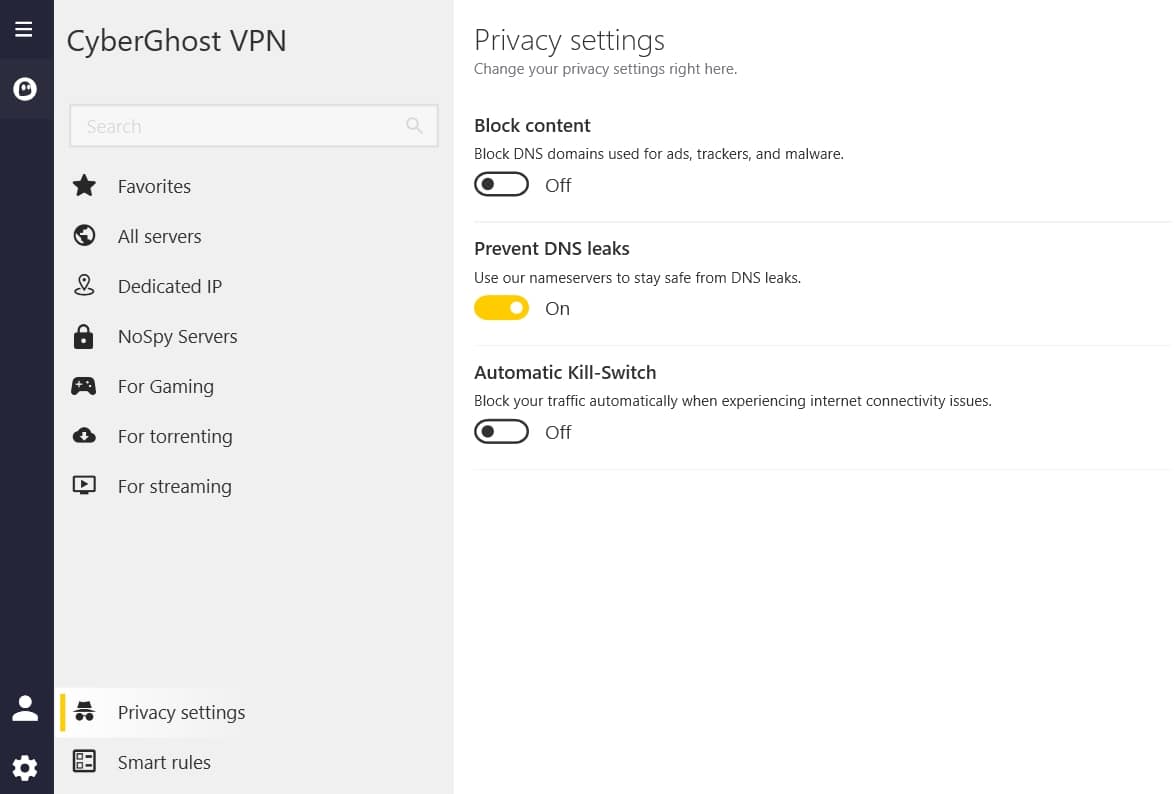Click the Favorites star icon

pyautogui.click(x=85, y=185)
